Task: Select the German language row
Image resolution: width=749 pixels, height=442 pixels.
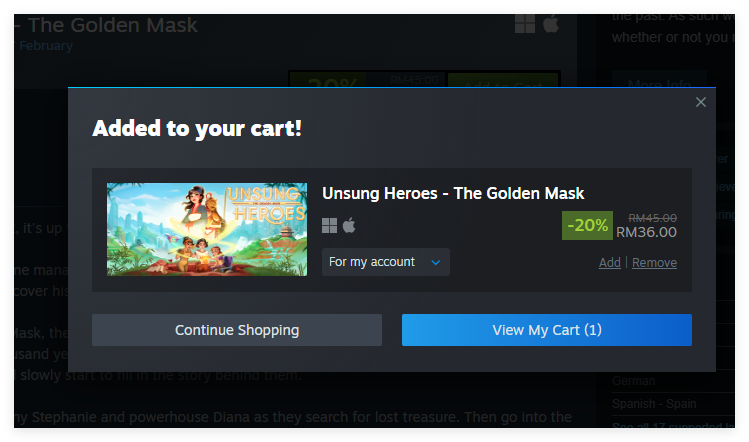Action: [634, 381]
